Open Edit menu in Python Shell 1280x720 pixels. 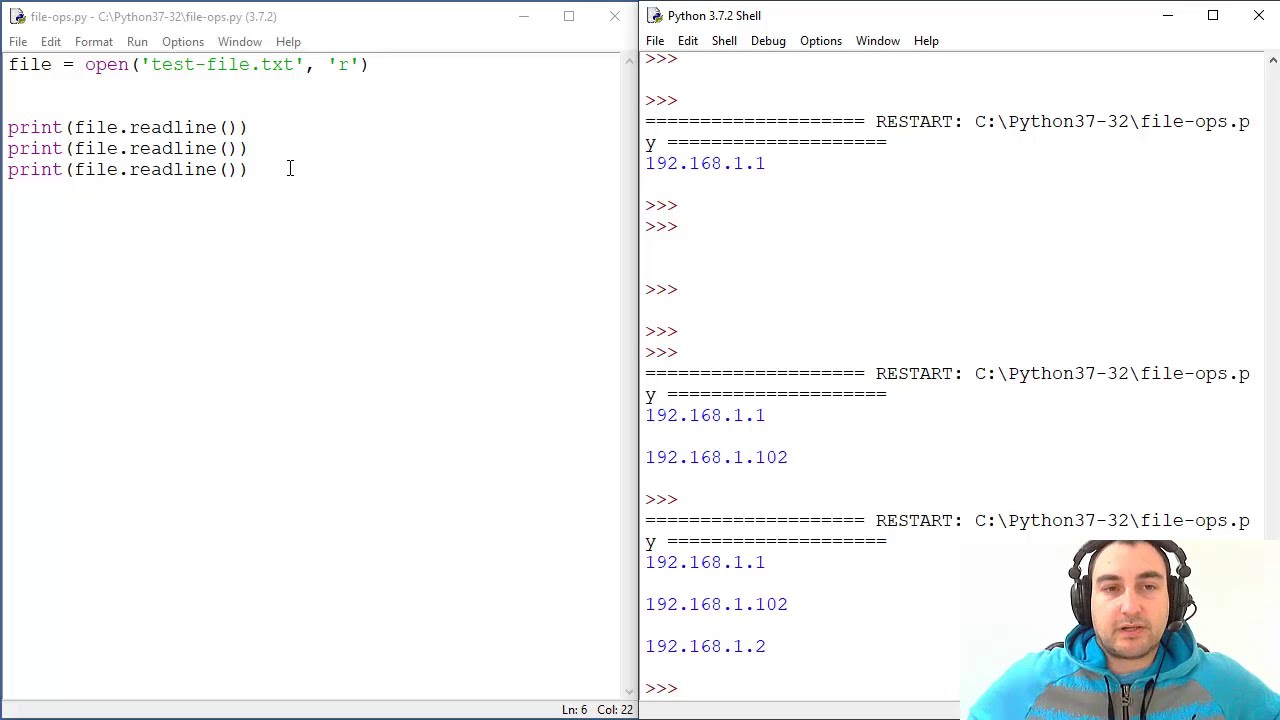[x=688, y=41]
